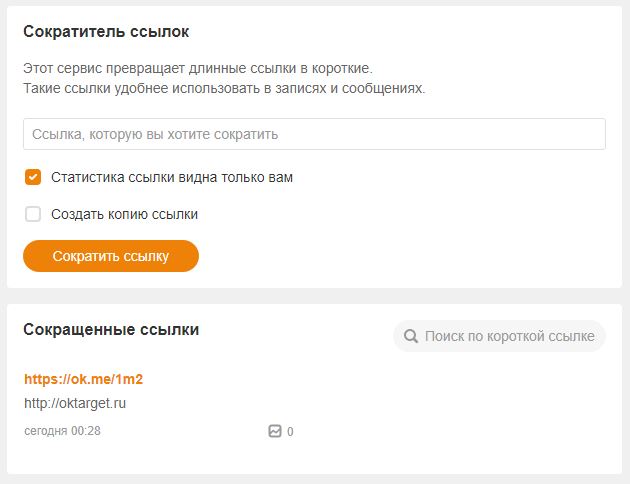Open the short link https://ok.me/1m2
Image resolution: width=630 pixels, height=484 pixels.
[84, 379]
